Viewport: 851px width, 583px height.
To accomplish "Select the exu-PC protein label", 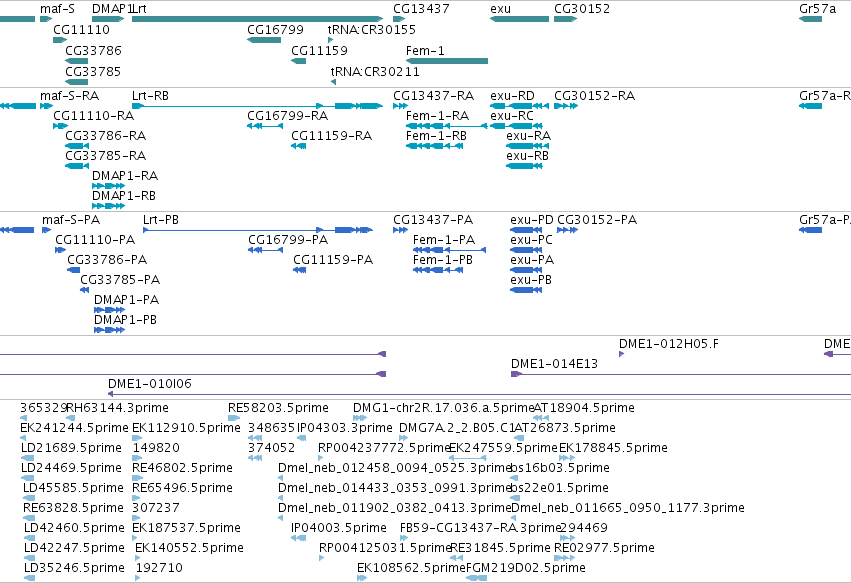I will point(531,239).
